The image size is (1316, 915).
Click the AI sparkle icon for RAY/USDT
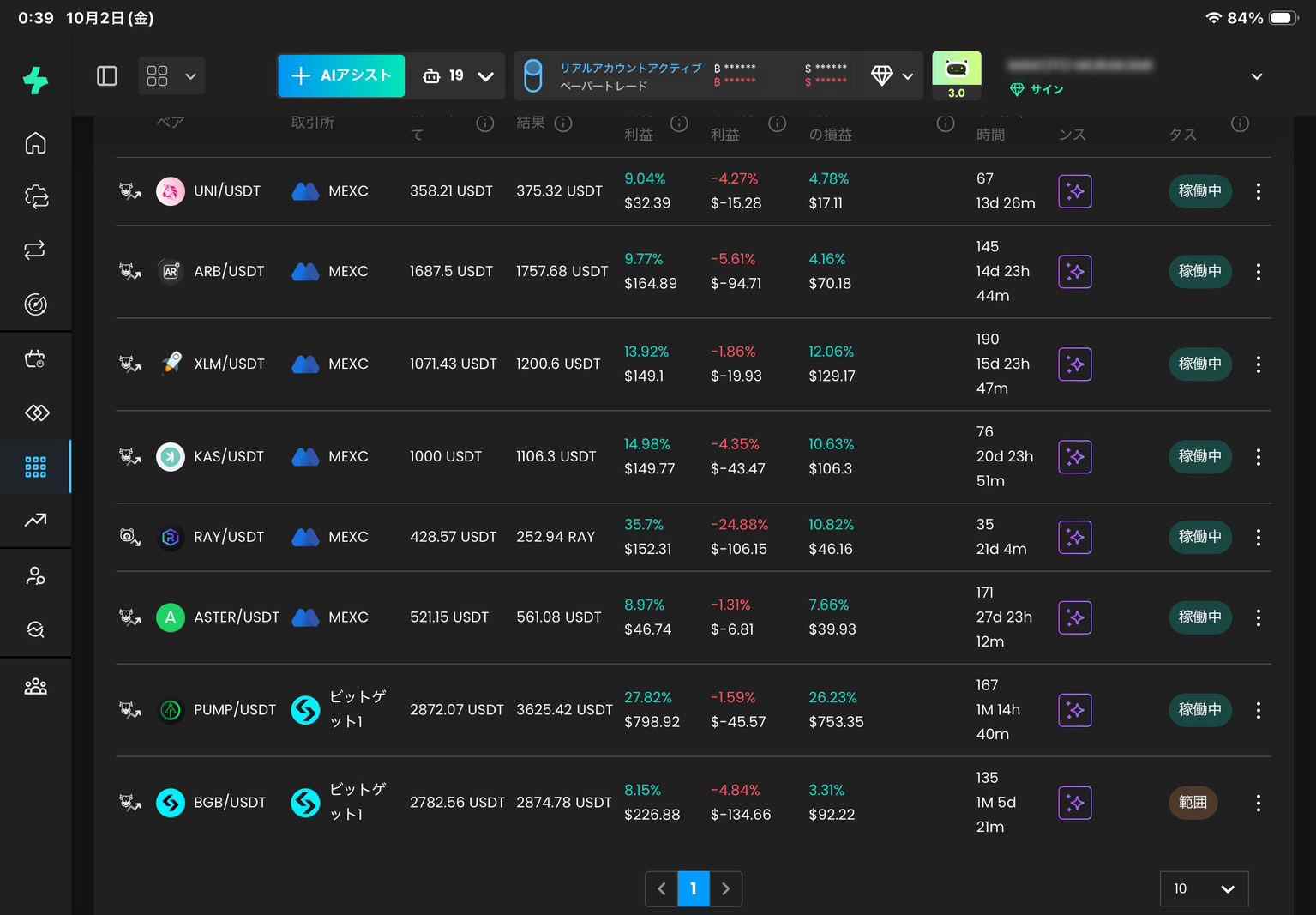[x=1075, y=538]
